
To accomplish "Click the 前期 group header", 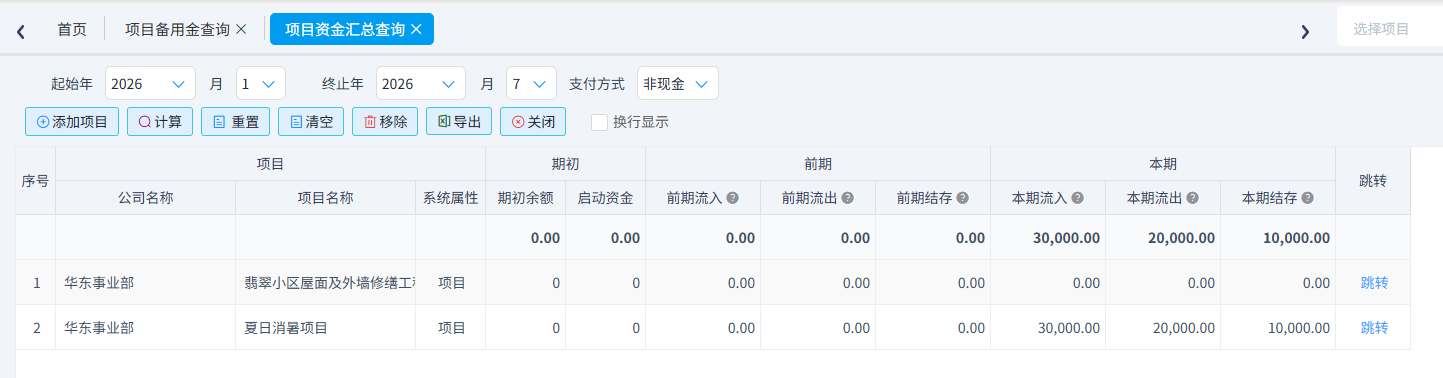I will tap(818, 164).
